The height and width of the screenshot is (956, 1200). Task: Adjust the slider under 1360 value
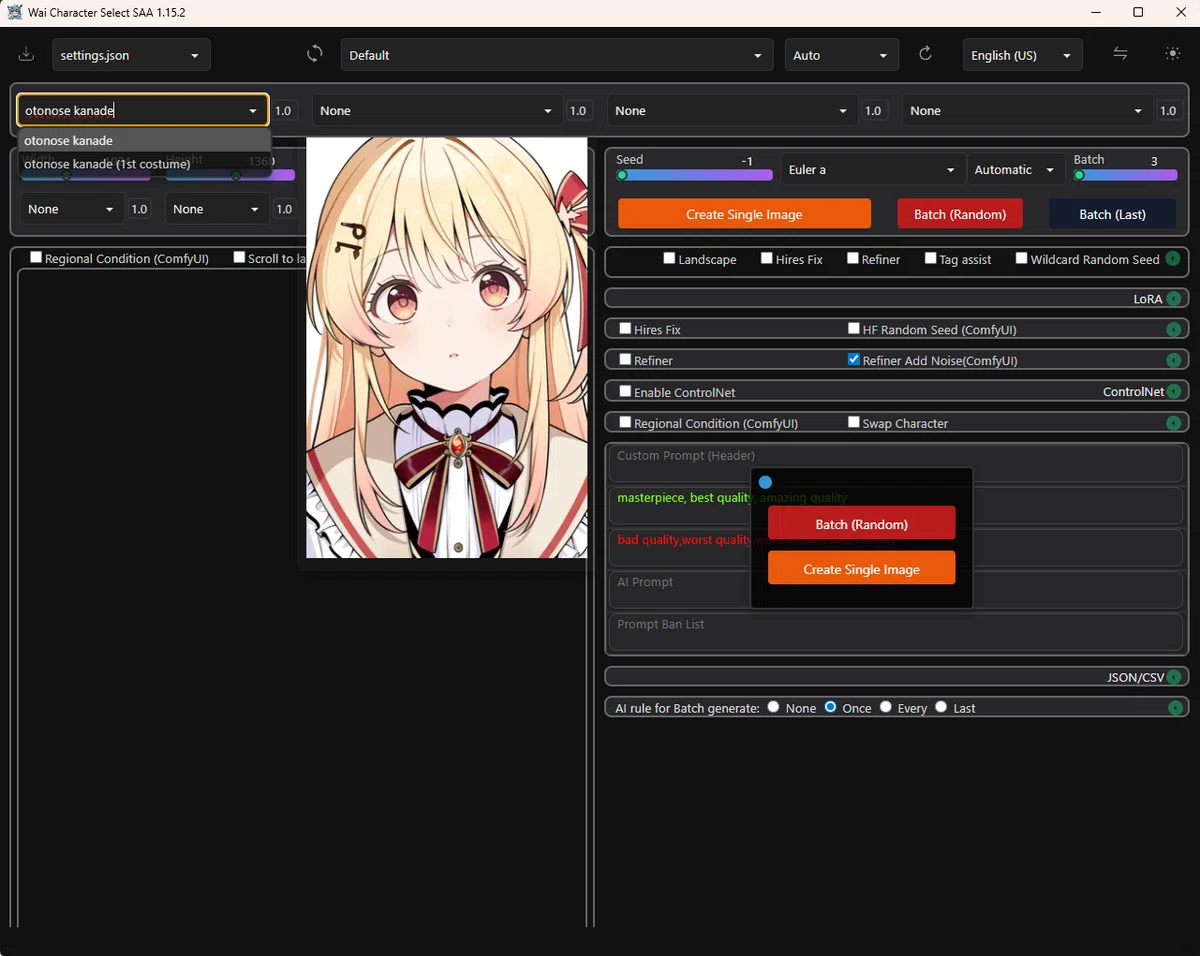tap(231, 175)
